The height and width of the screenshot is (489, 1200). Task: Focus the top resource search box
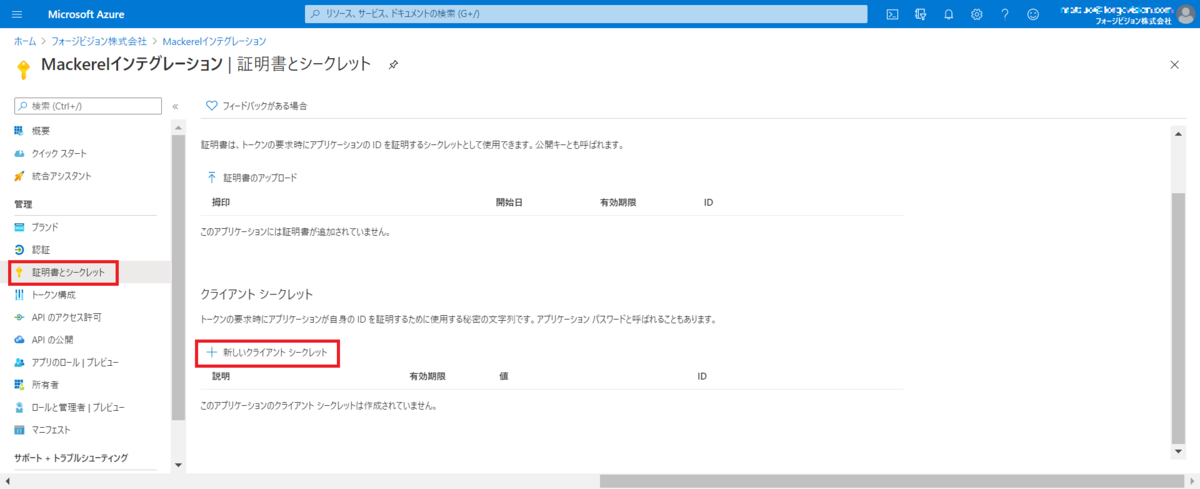[586, 14]
